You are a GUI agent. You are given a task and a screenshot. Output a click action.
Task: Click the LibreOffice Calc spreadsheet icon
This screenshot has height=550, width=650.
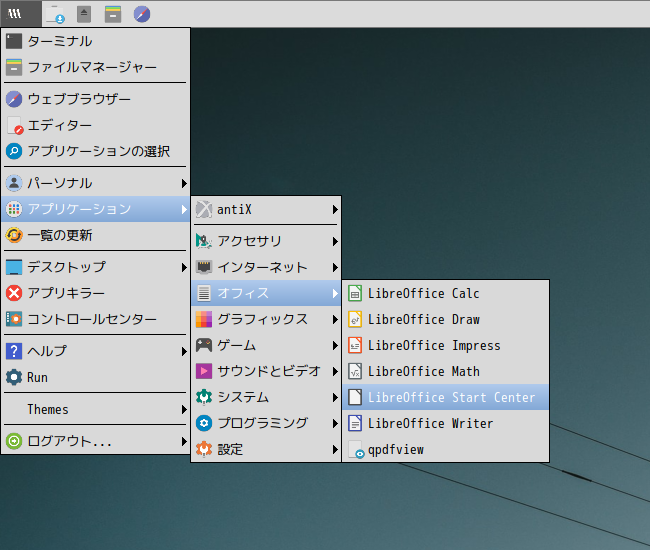pyautogui.click(x=355, y=293)
